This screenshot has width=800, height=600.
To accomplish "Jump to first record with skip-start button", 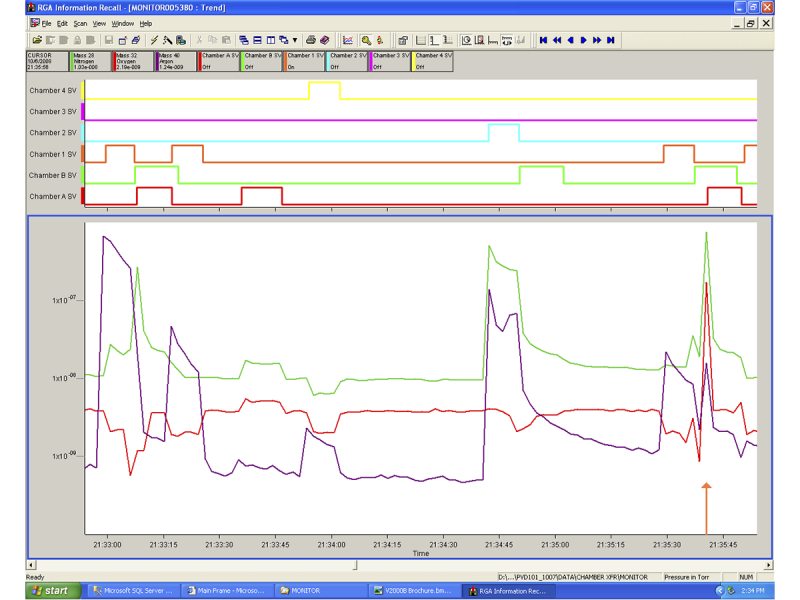I will pos(544,40).
